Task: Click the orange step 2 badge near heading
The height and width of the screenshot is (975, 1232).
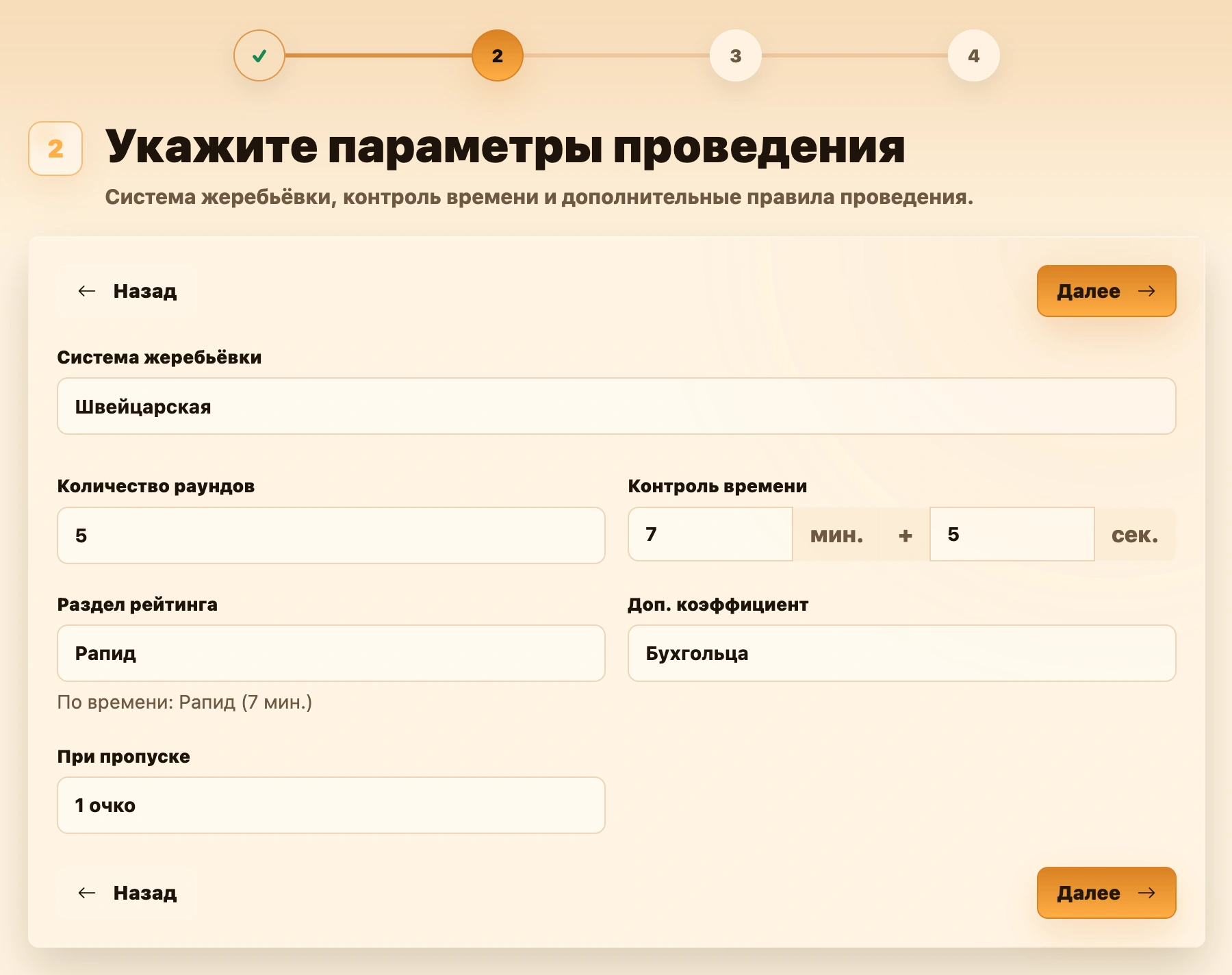Action: 55,149
